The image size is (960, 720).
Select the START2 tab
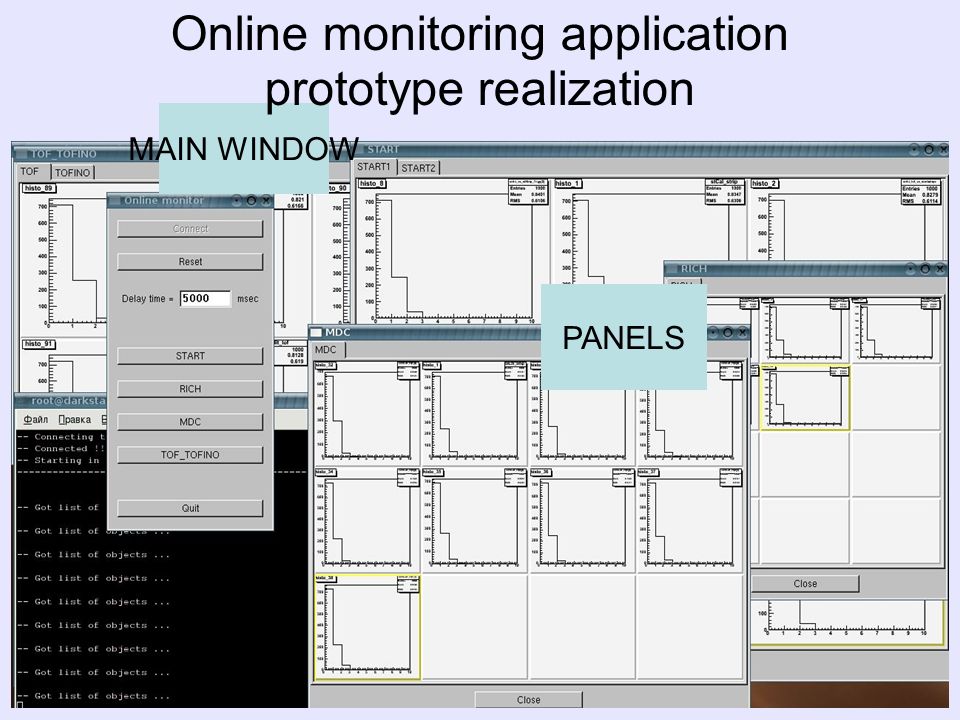(x=418, y=168)
